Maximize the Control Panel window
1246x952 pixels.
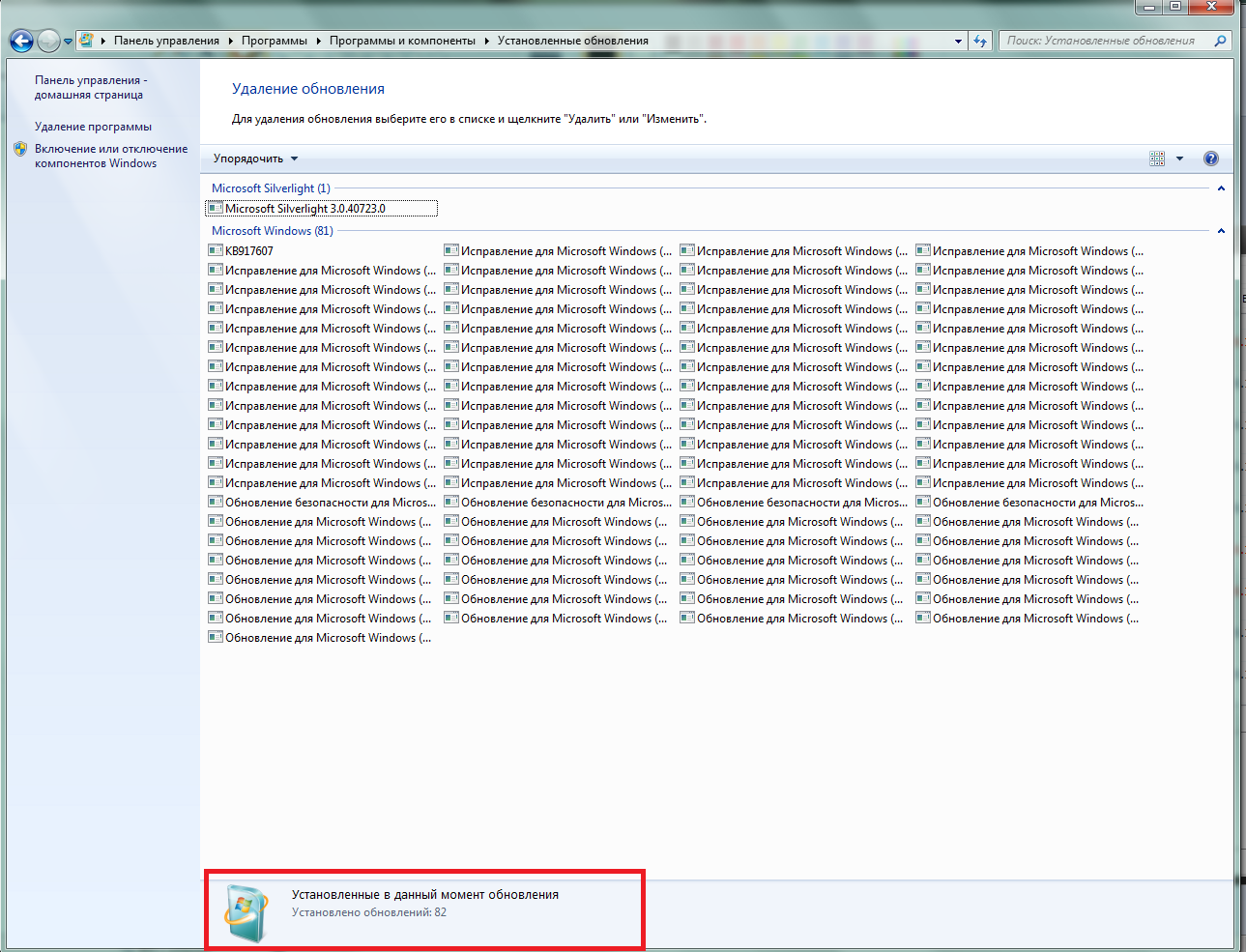pyautogui.click(x=1175, y=7)
